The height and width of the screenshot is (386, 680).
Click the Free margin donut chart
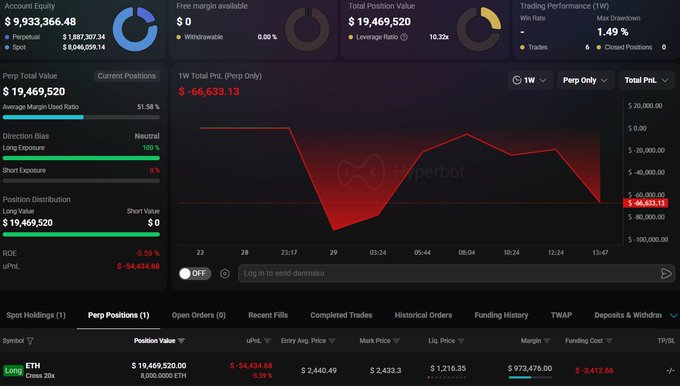307,29
